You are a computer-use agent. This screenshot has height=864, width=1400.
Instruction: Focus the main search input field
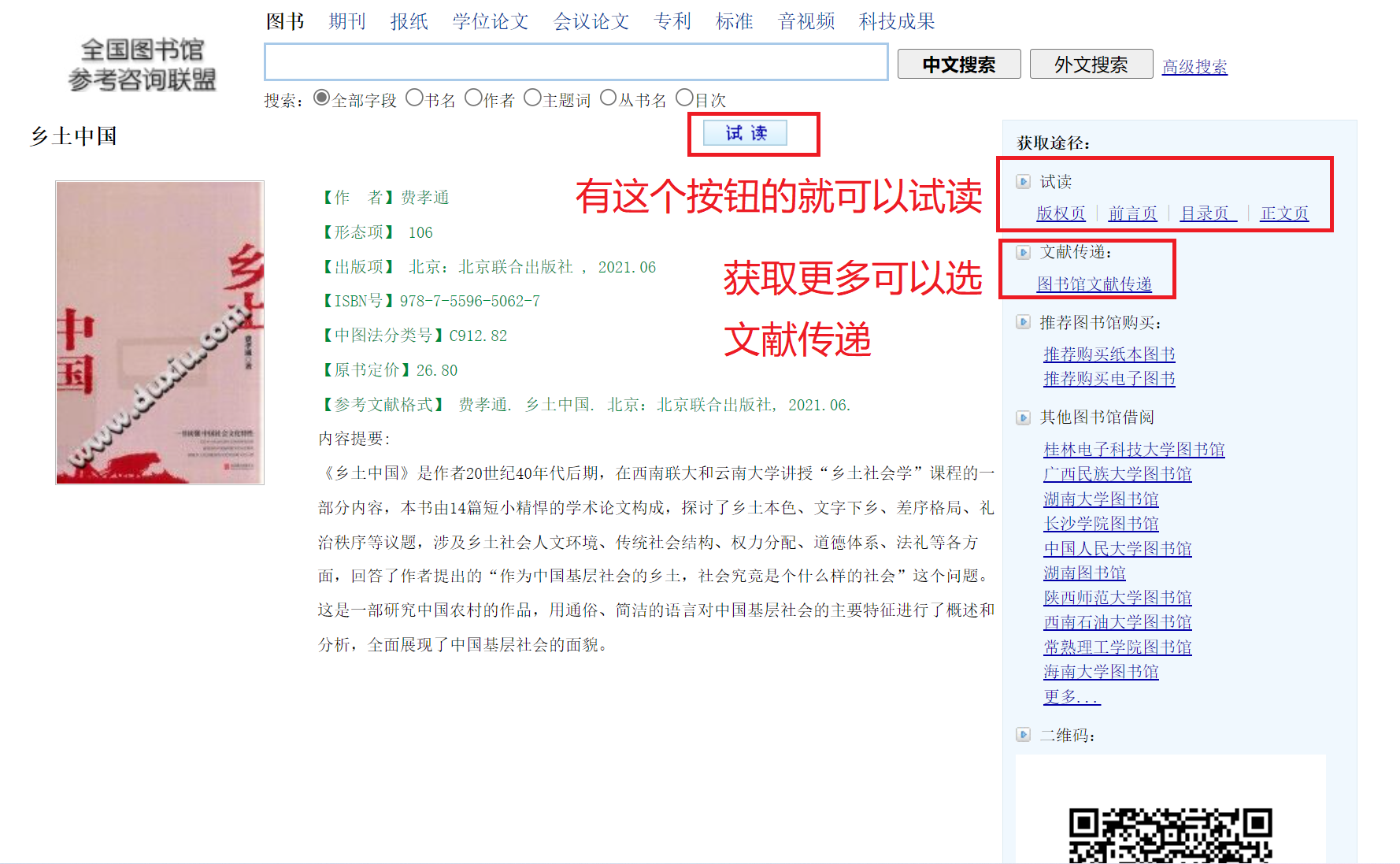[x=576, y=62]
